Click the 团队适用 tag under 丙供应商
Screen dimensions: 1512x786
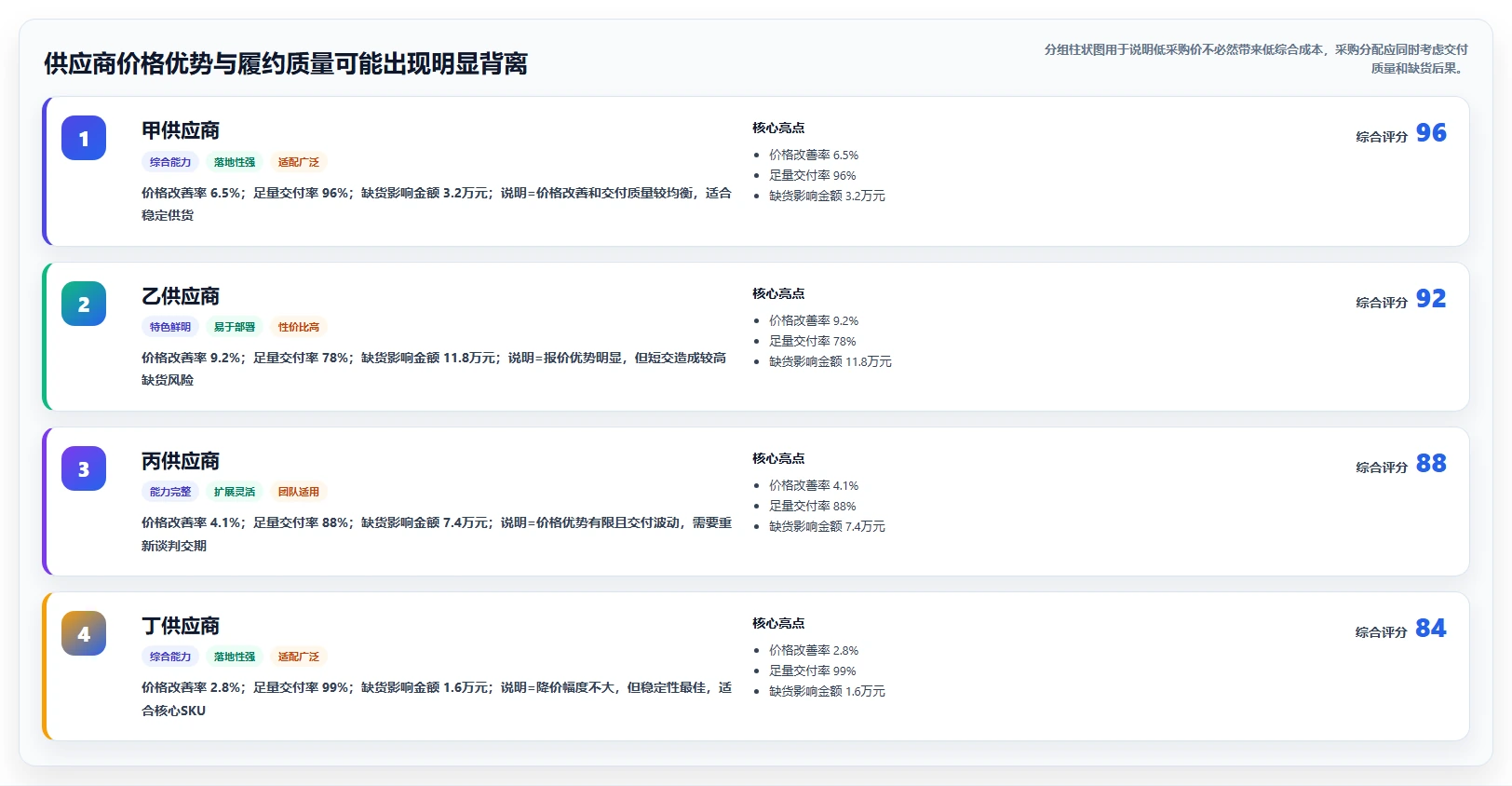299,492
